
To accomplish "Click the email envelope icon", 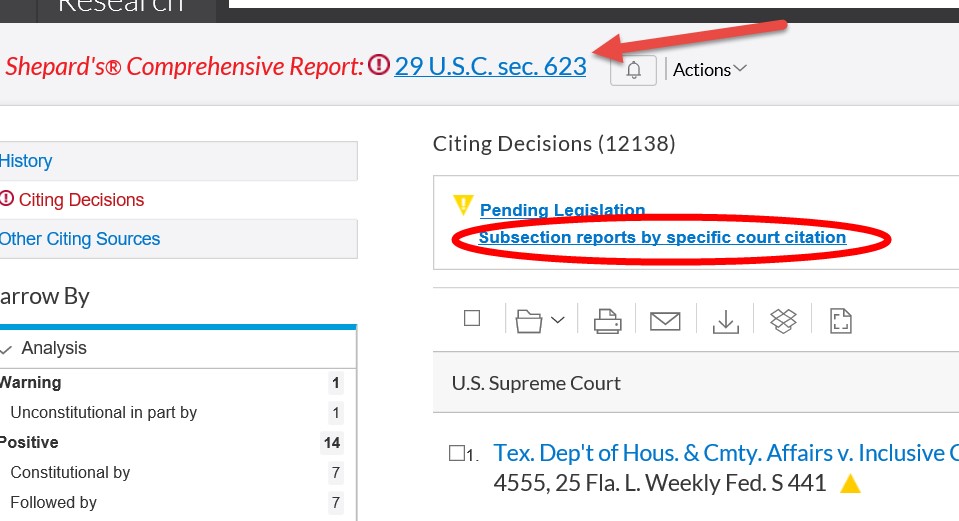I will 665,321.
